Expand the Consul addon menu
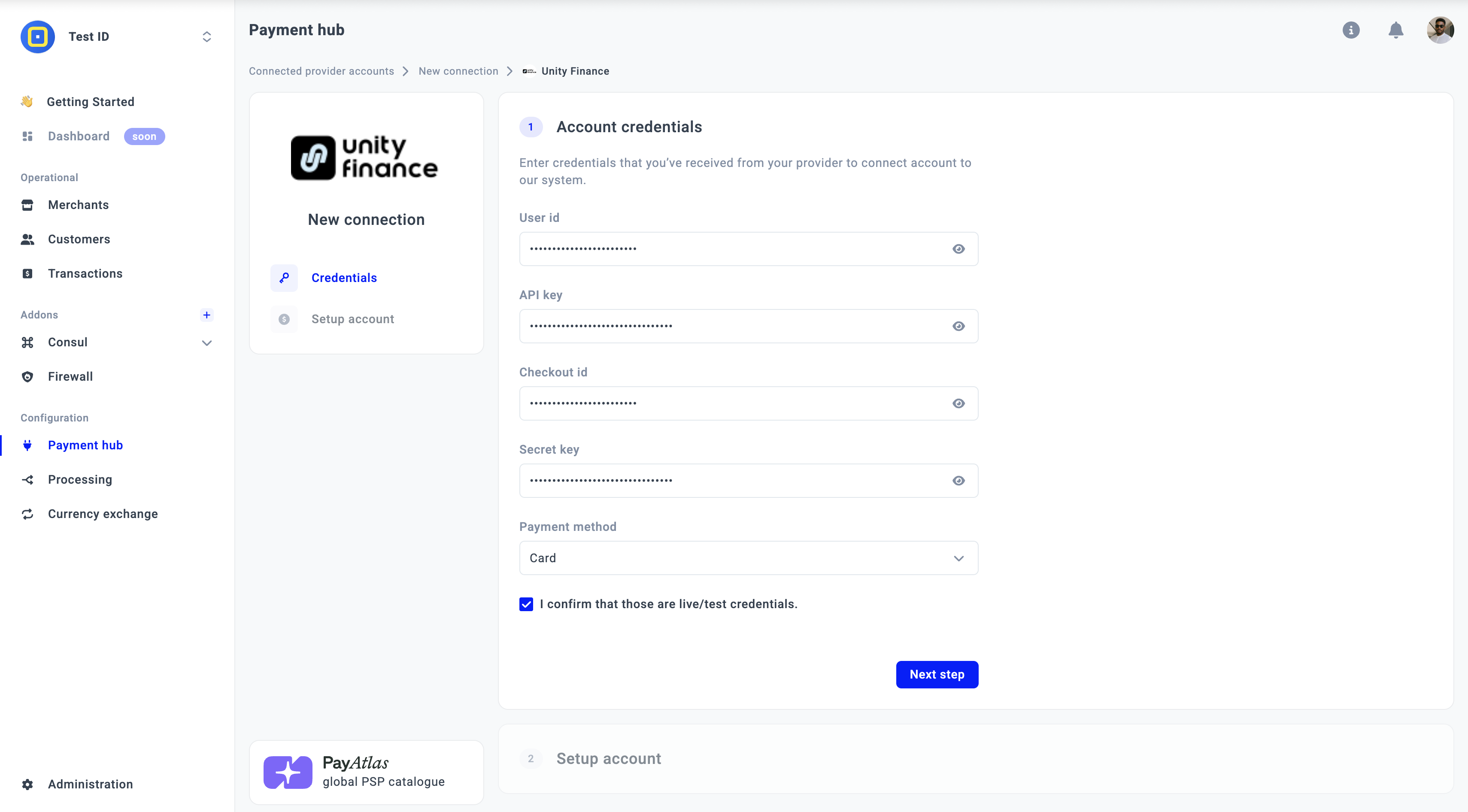The width and height of the screenshot is (1468, 812). (x=207, y=342)
